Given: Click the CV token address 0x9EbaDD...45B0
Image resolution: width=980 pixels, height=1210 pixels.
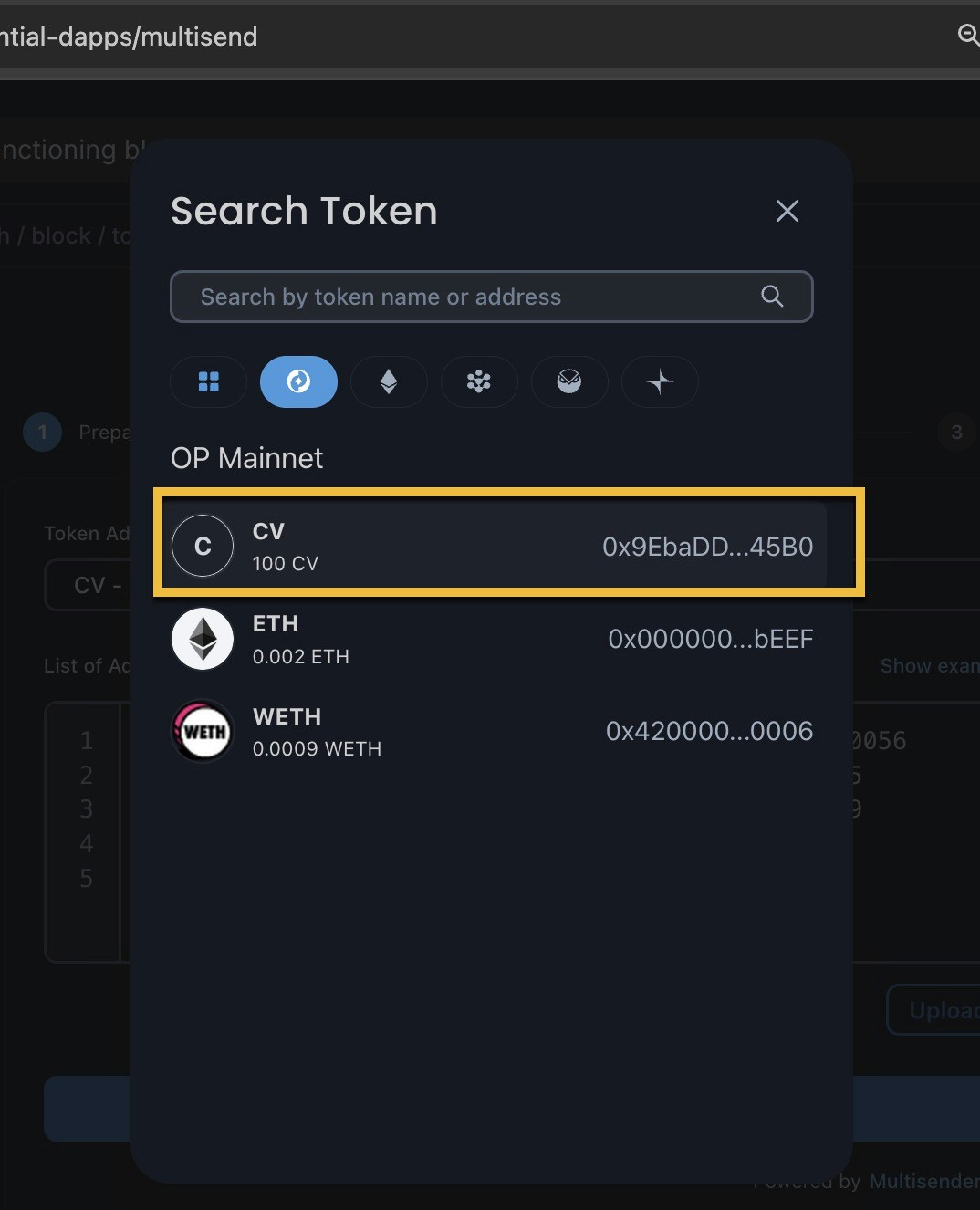Looking at the screenshot, I should [707, 547].
